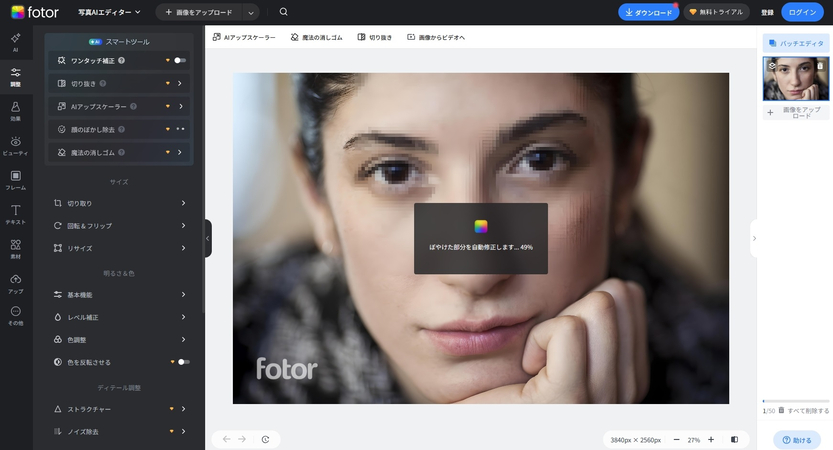The height and width of the screenshot is (450, 833).
Task: Open the ビューティ beauty sidebar tab
Action: click(x=15, y=146)
